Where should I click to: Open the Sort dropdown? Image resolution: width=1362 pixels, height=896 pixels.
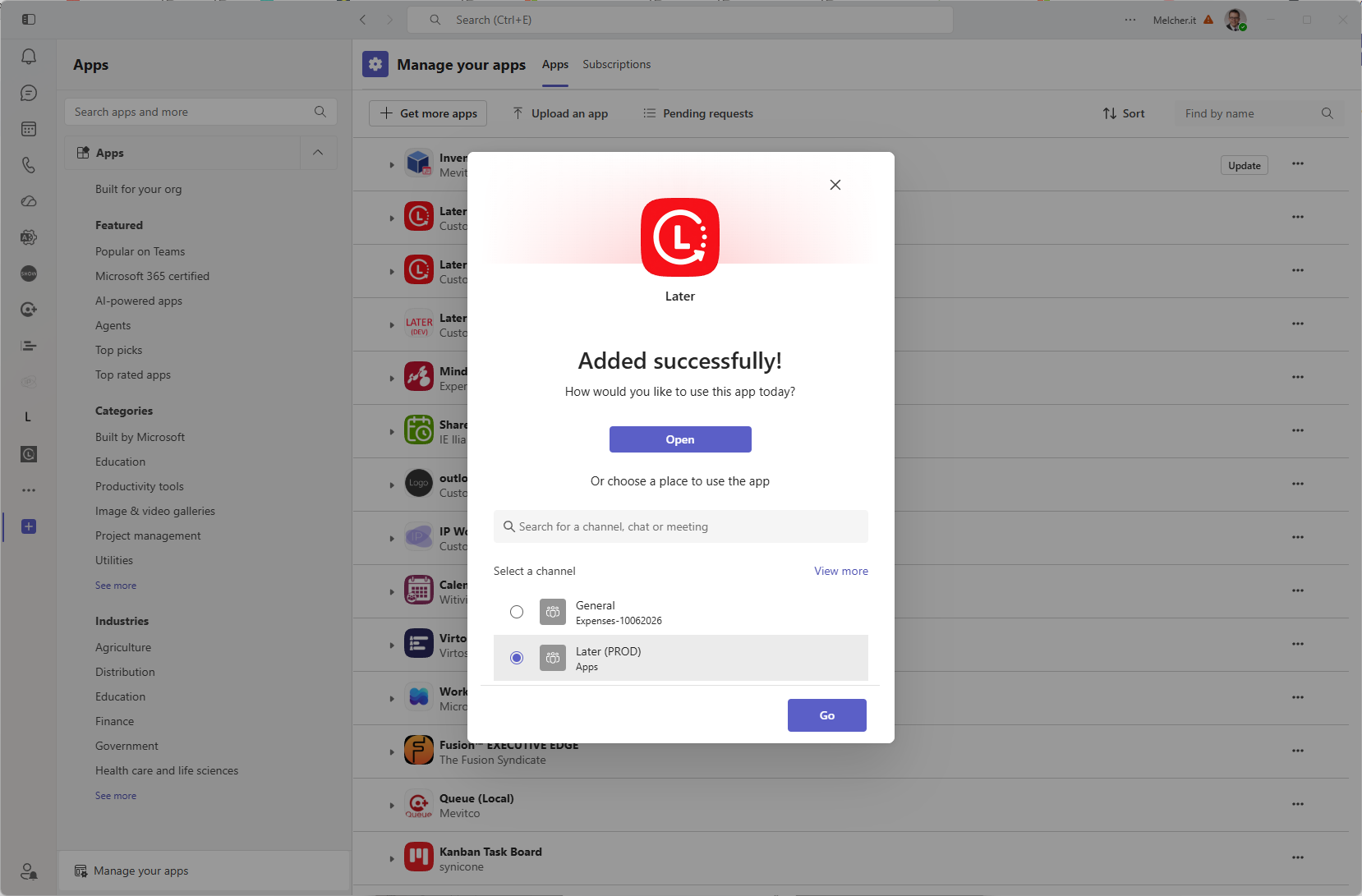pos(1124,113)
